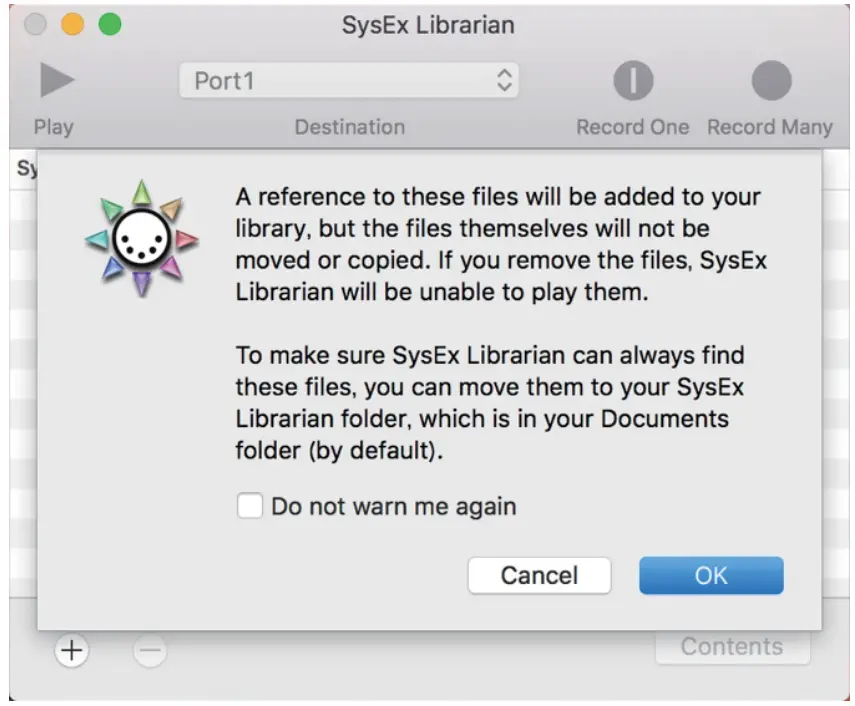The height and width of the screenshot is (706, 855).
Task: Confirm the dialog with OK
Action: coord(711,575)
